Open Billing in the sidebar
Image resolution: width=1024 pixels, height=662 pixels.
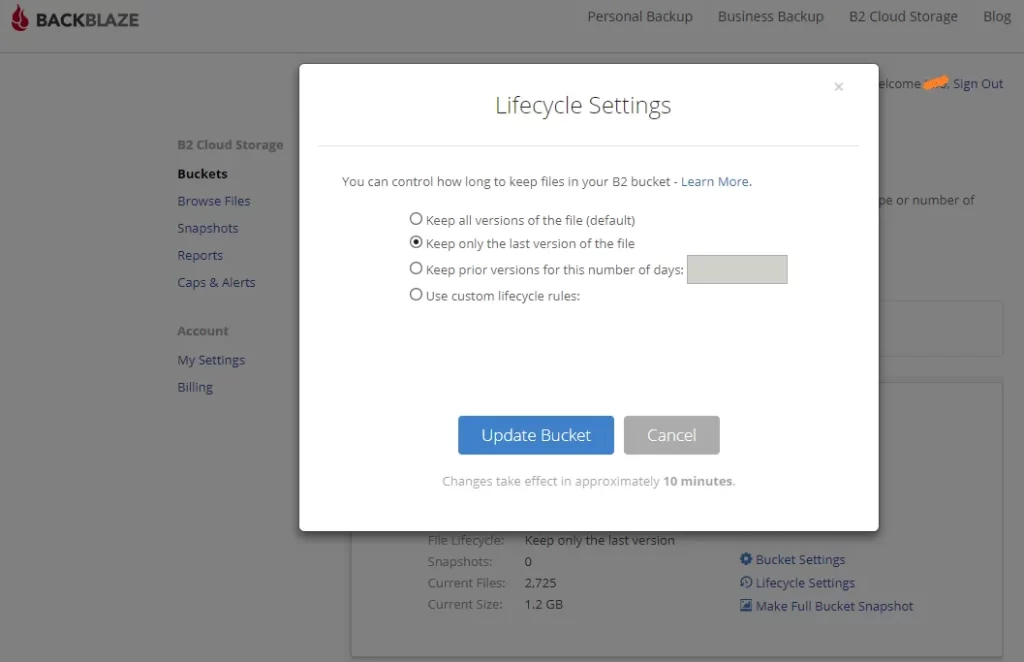point(195,387)
